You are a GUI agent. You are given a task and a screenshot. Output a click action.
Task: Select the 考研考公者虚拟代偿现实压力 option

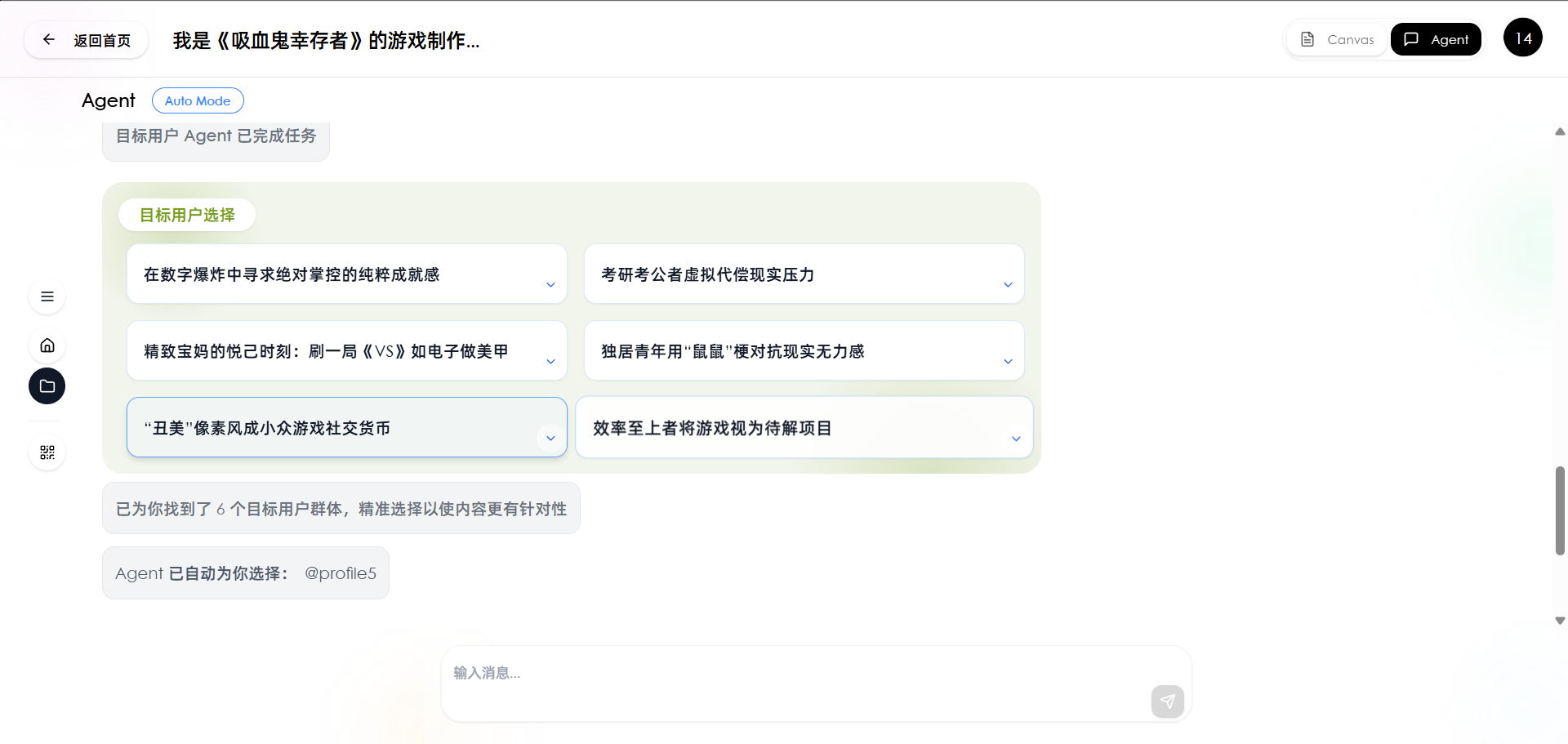coord(804,274)
